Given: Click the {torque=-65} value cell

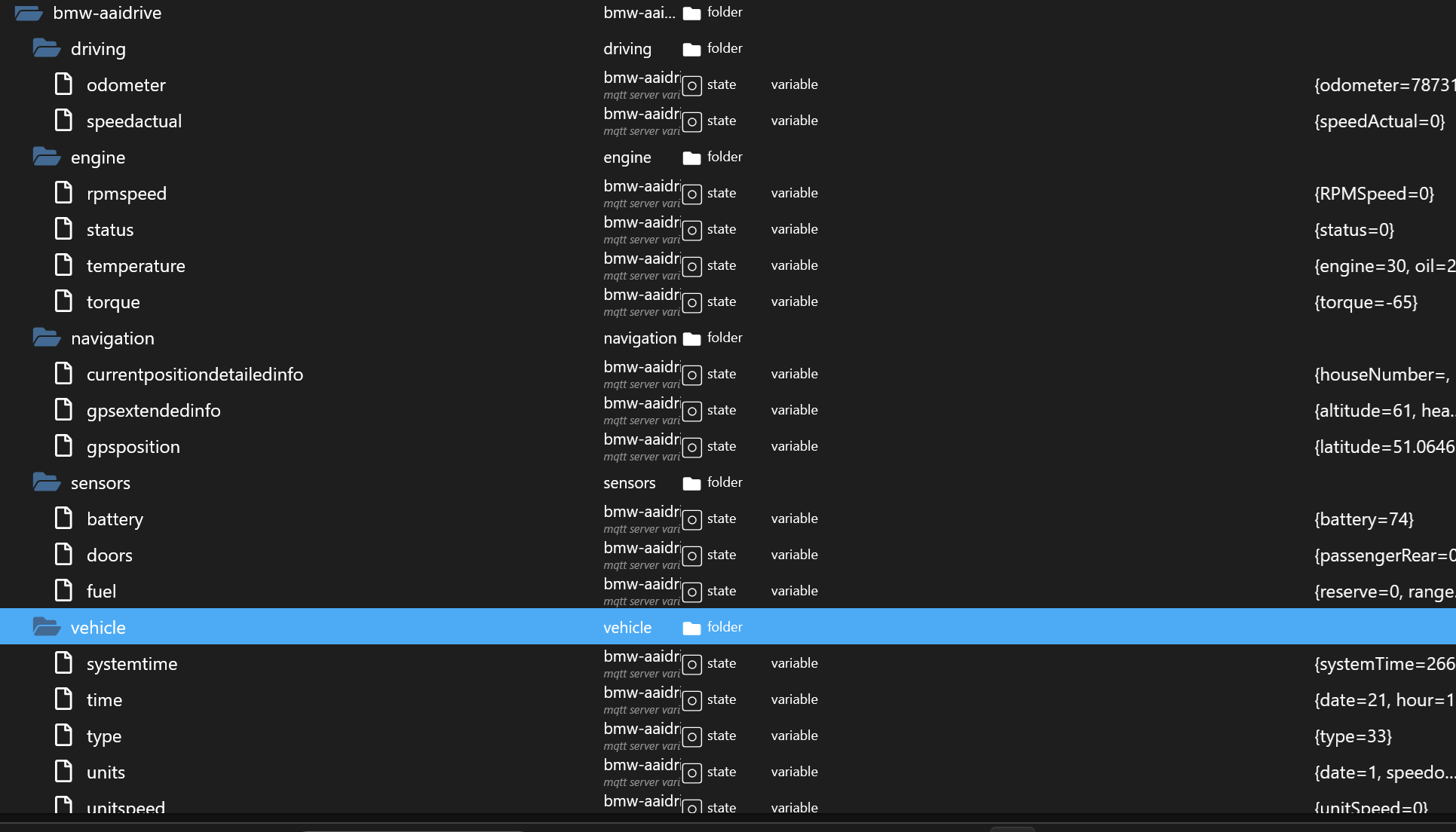Looking at the screenshot, I should click(1366, 302).
